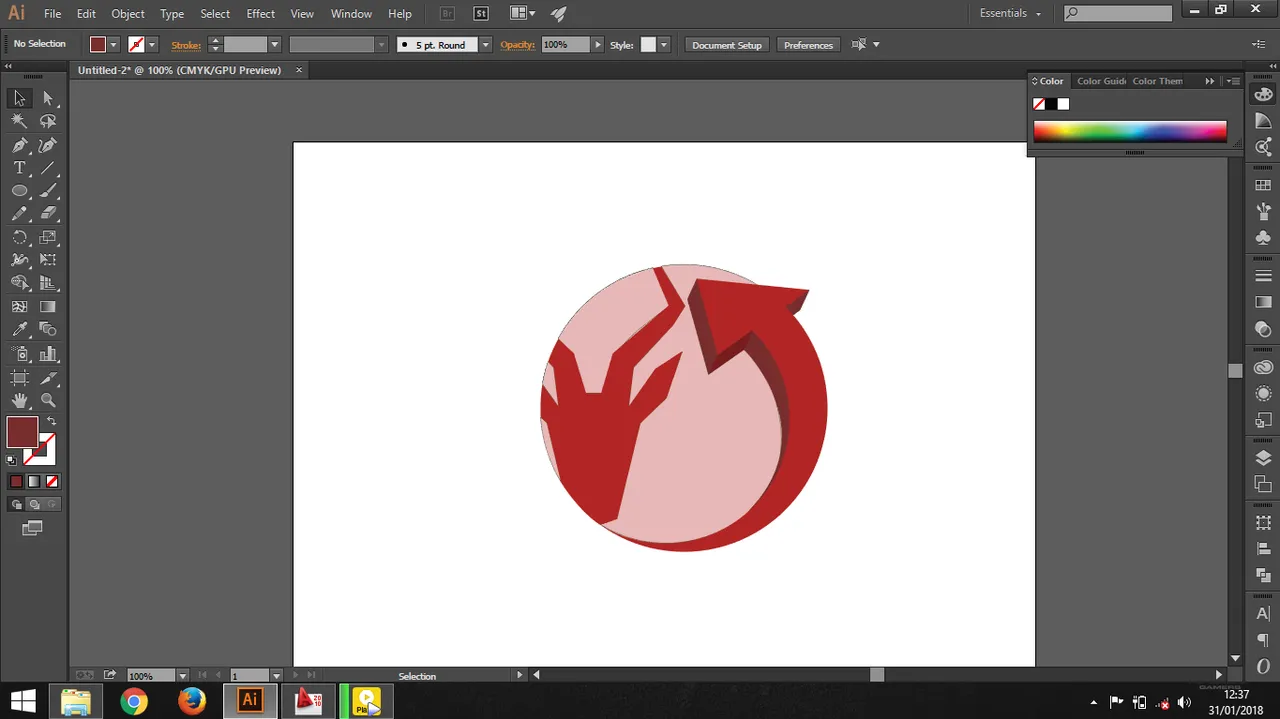This screenshot has width=1280, height=719.
Task: Open the zoom level dropdown at bottom
Action: [x=183, y=676]
